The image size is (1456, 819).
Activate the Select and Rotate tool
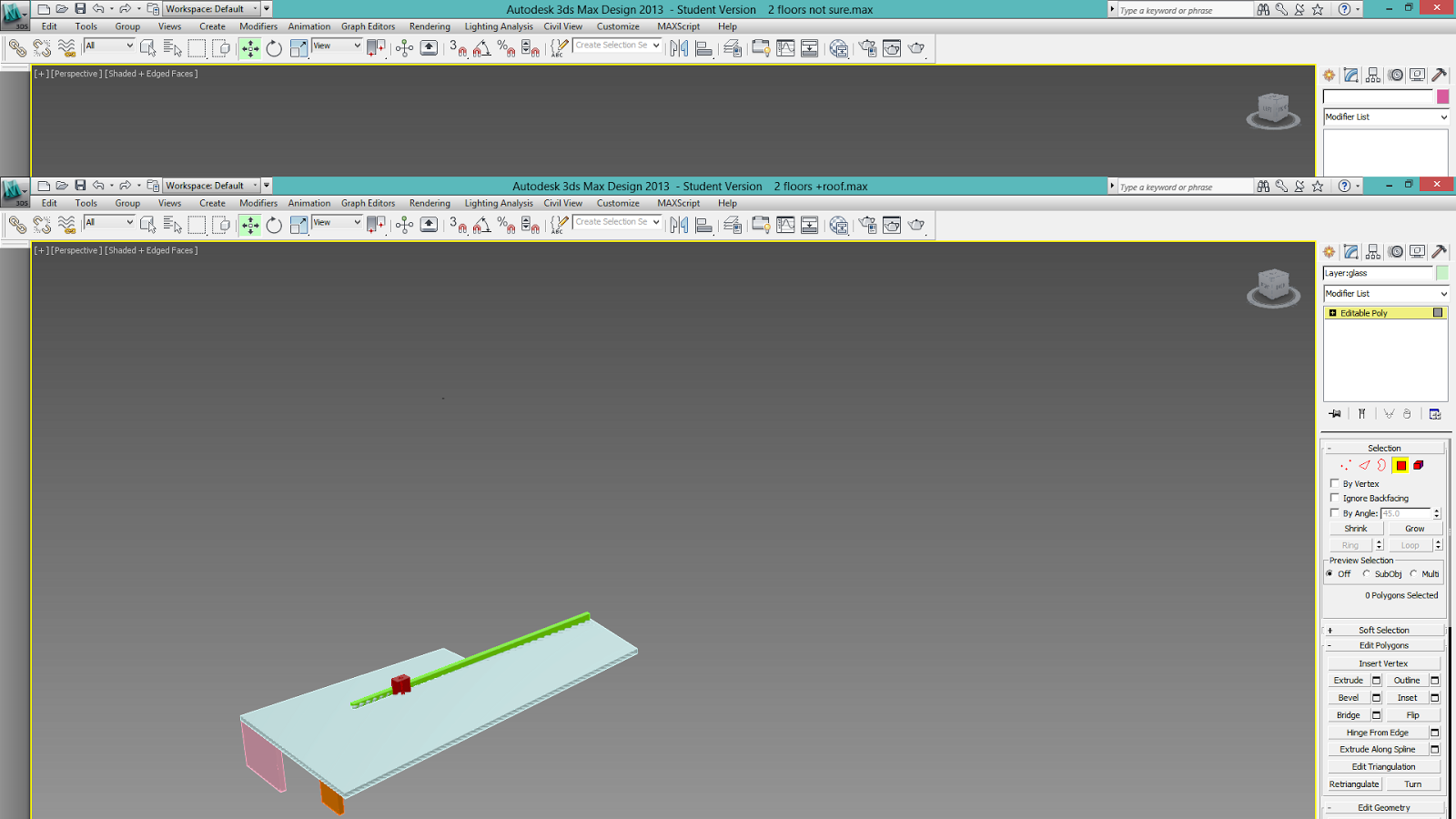coord(274,224)
